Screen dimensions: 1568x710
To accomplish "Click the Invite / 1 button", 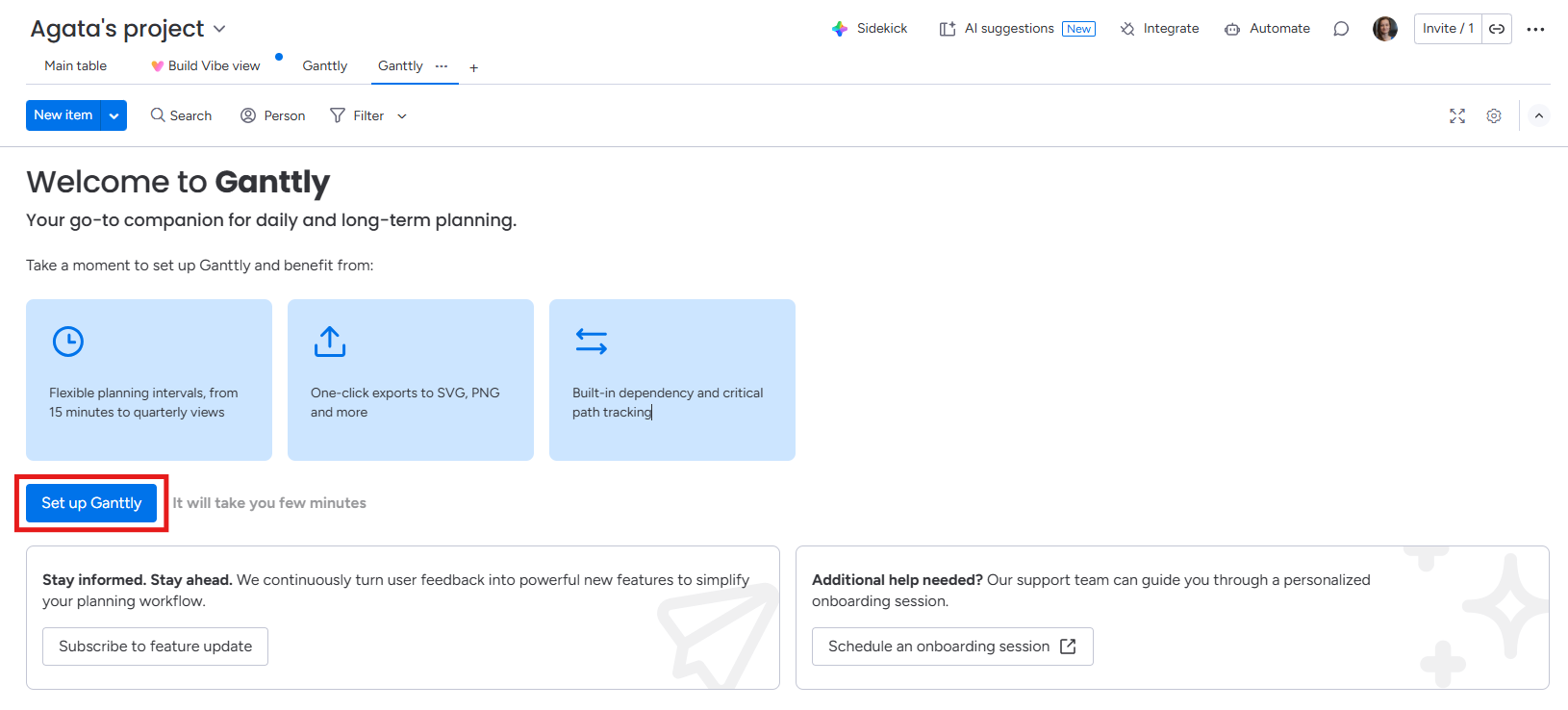I will [1448, 29].
